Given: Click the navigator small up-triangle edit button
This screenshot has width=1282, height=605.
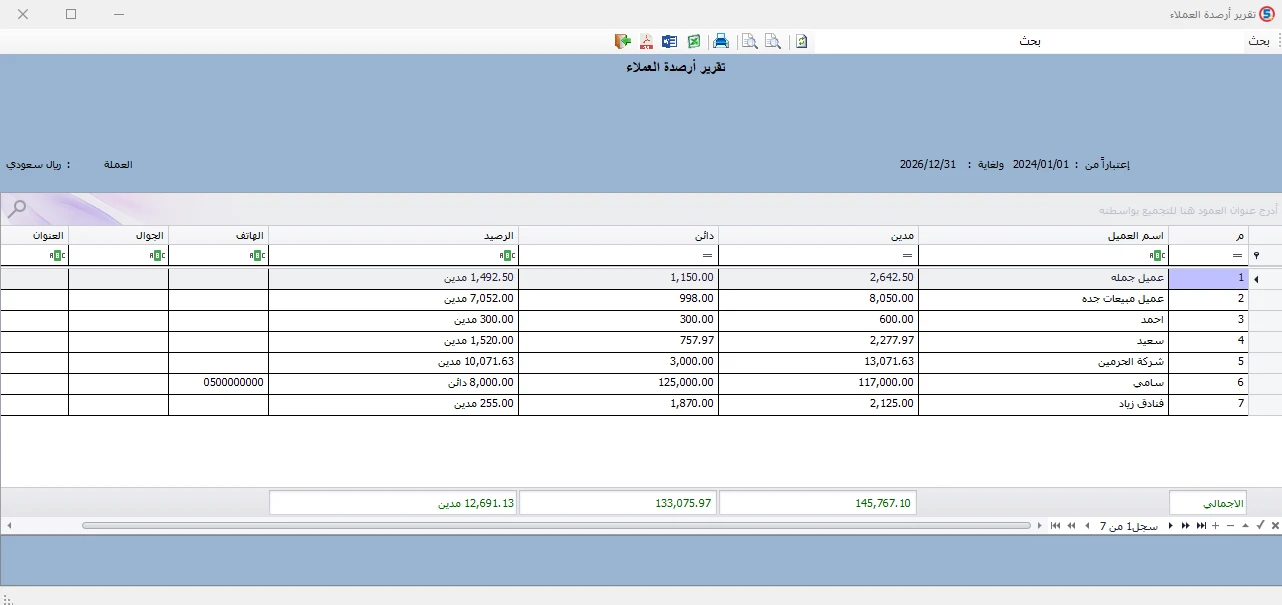Looking at the screenshot, I should 1245,525.
